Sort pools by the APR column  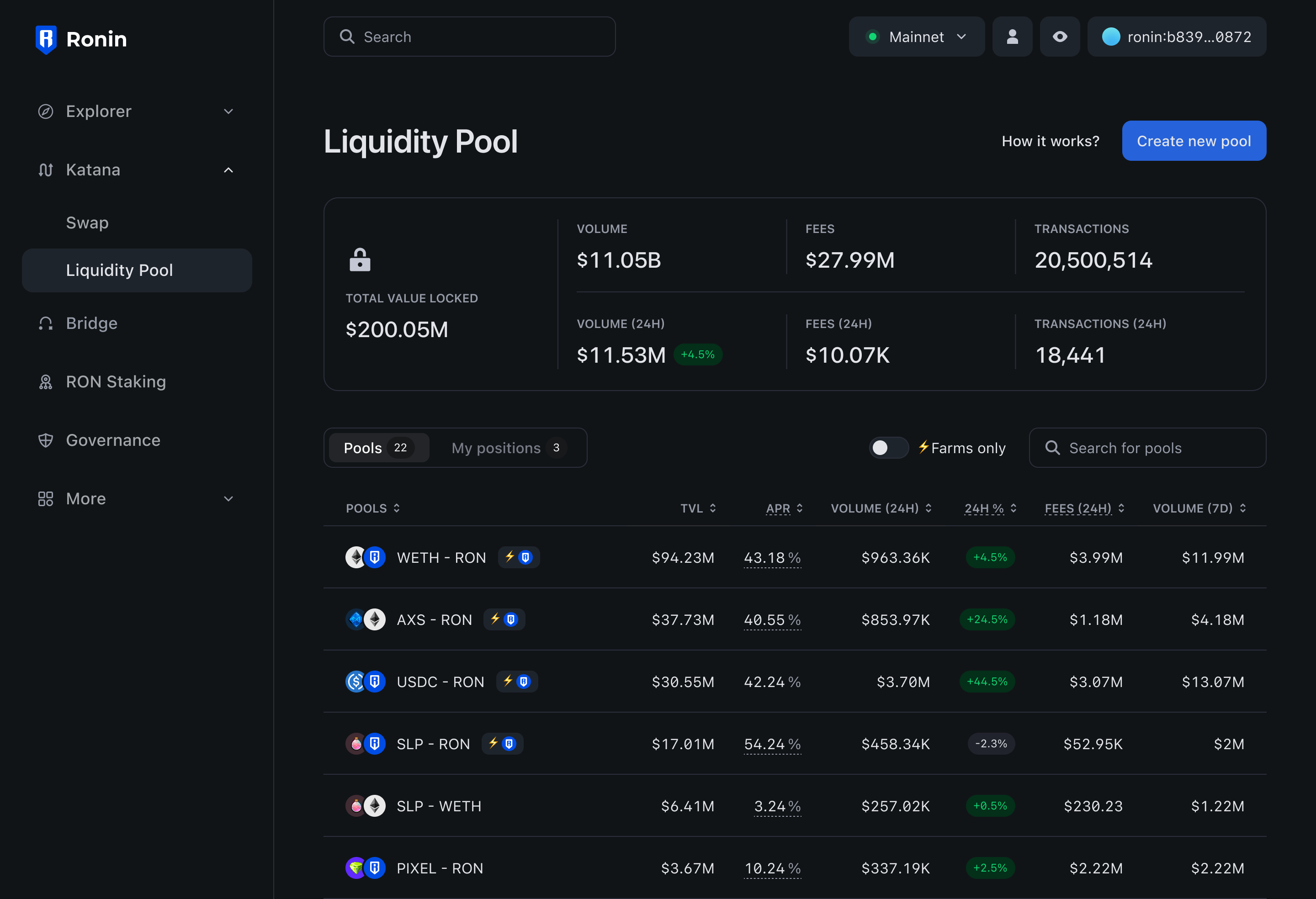point(784,508)
